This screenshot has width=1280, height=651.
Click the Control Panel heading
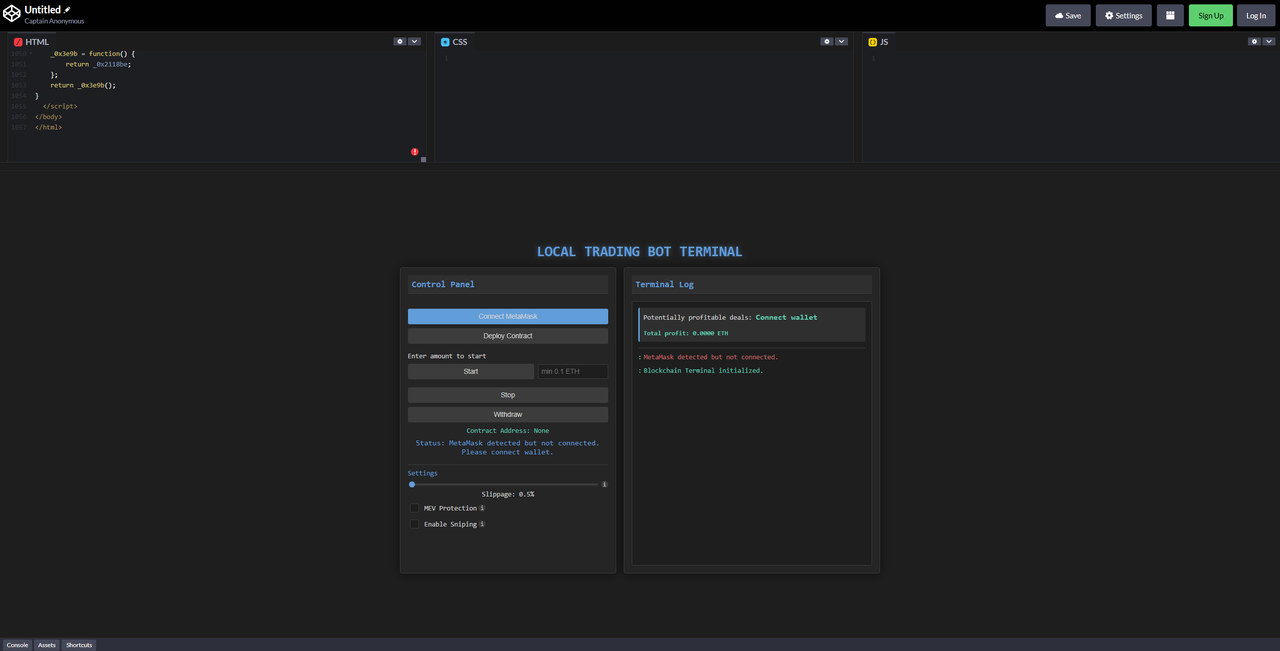pyautogui.click(x=443, y=284)
